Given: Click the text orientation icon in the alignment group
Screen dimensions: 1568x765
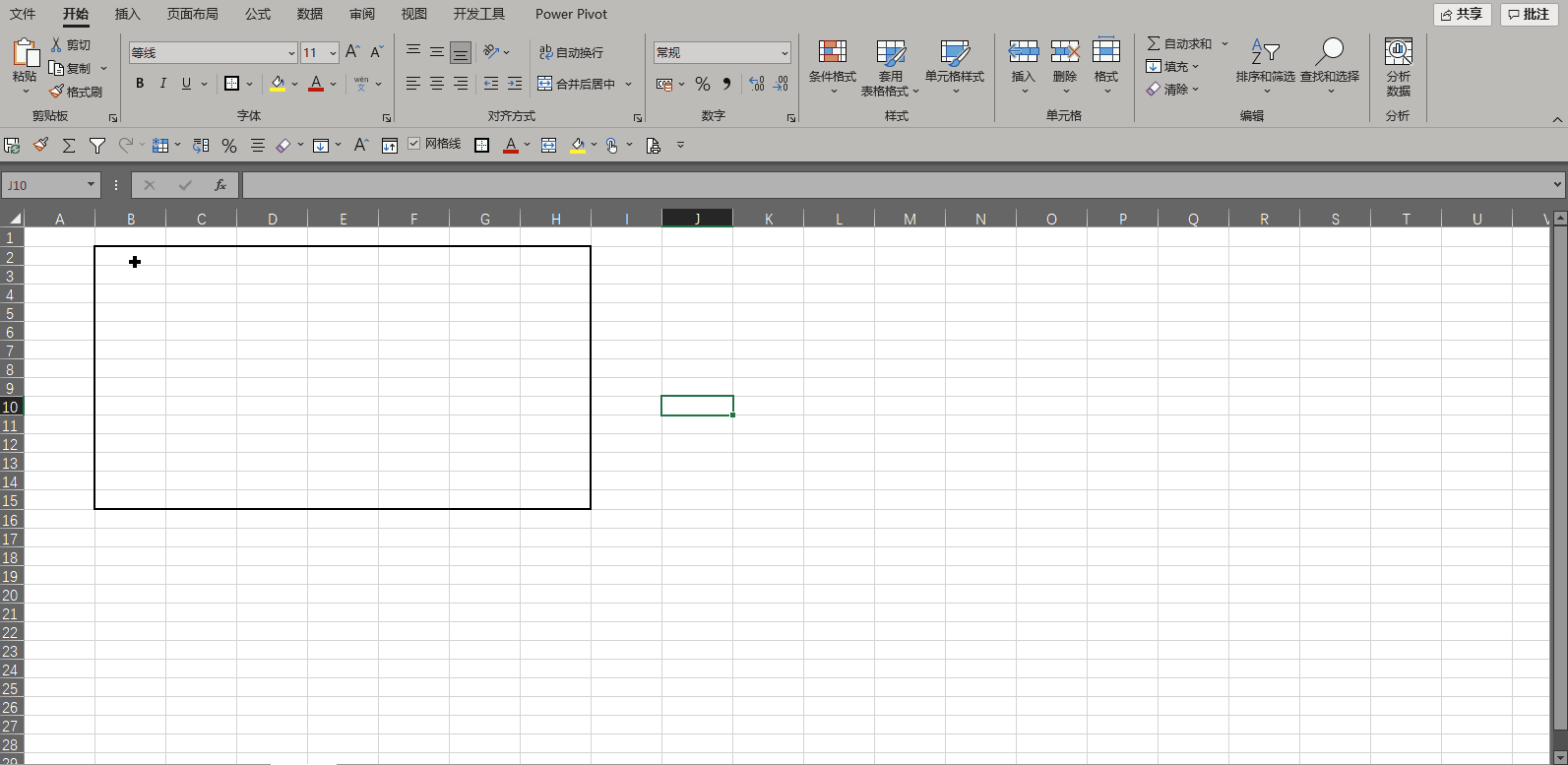Looking at the screenshot, I should point(491,52).
